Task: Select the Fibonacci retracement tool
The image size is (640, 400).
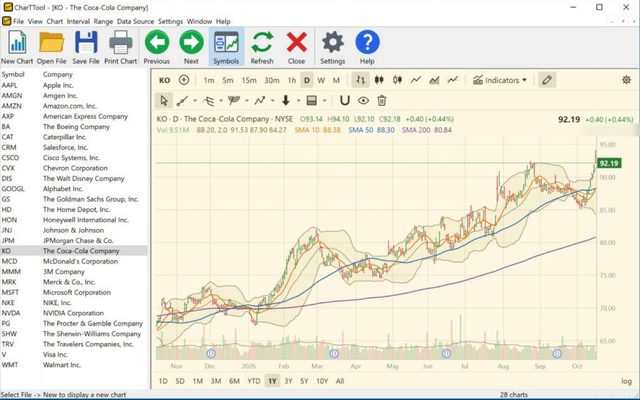Action: (208, 100)
